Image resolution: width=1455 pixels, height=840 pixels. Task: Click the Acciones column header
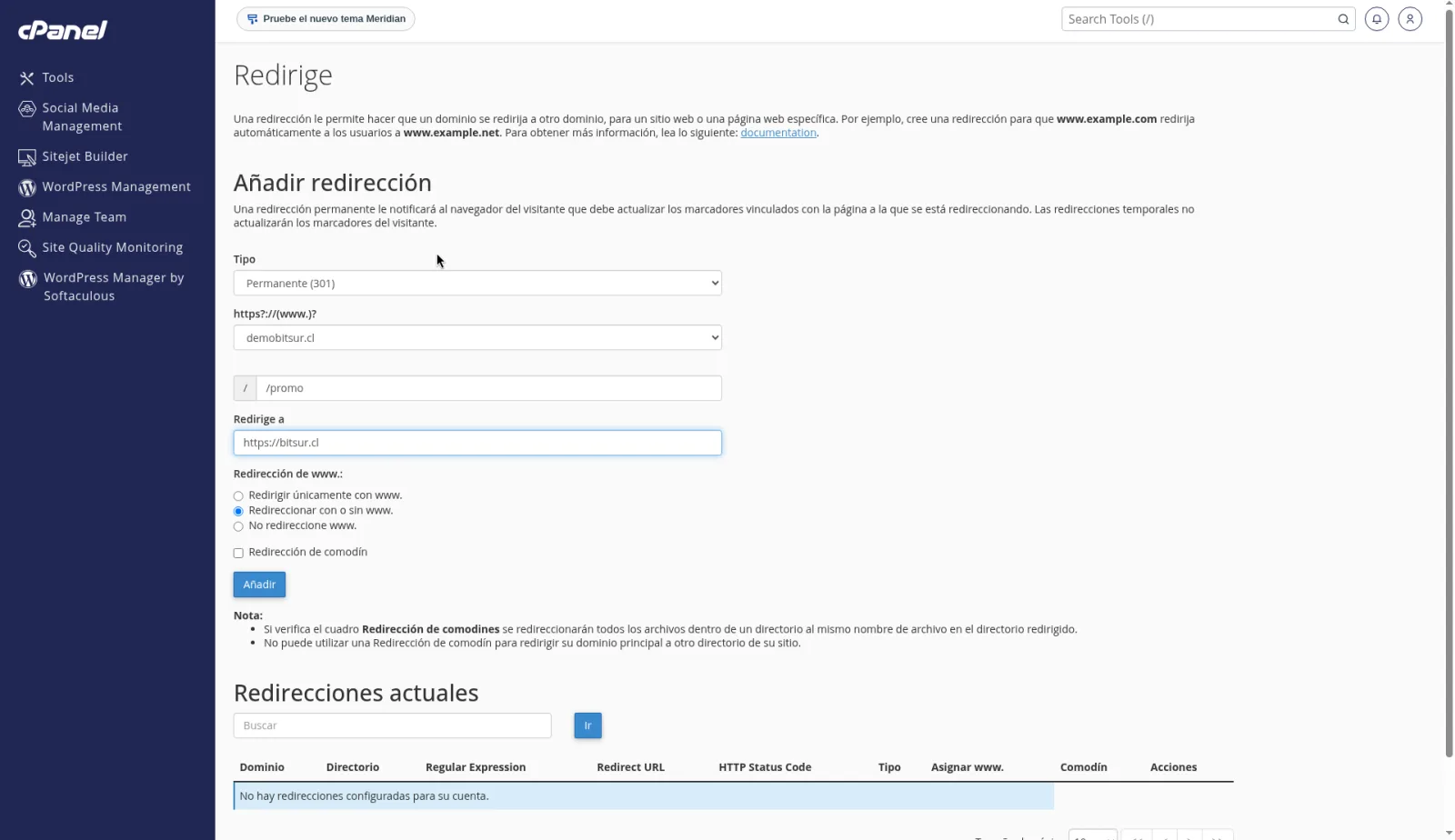coord(1173,767)
